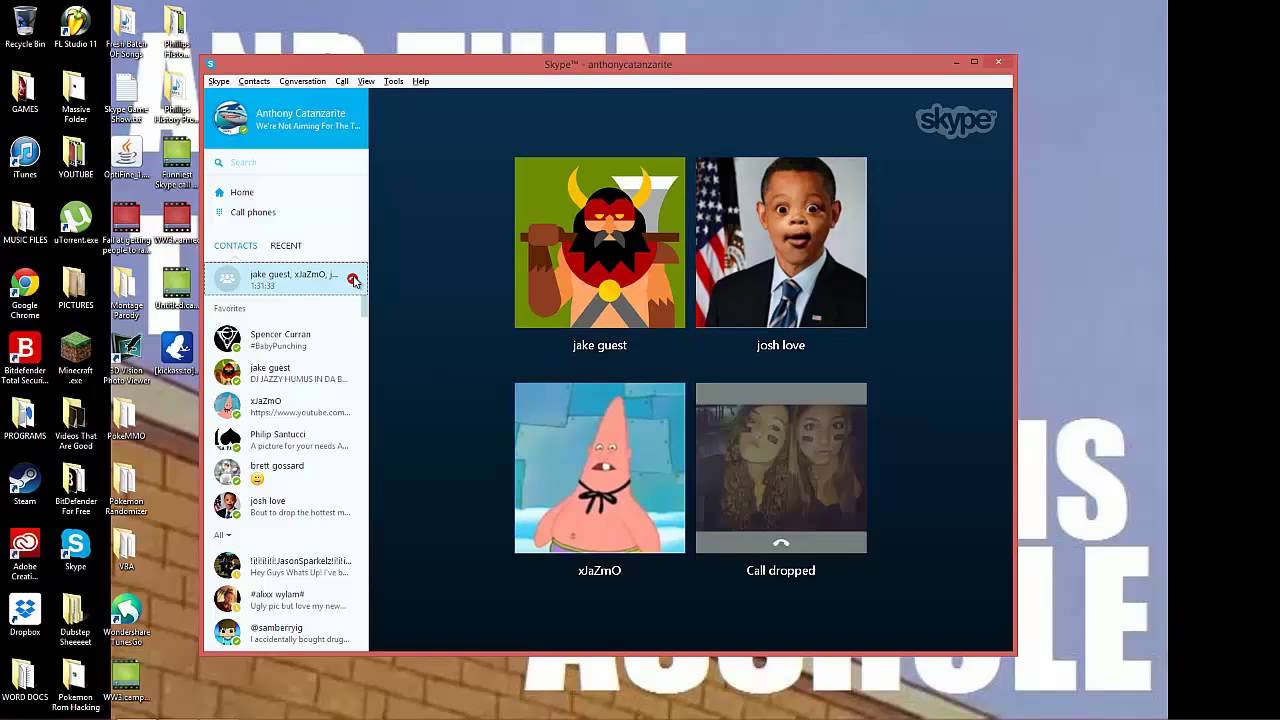The height and width of the screenshot is (720, 1280).
Task: Open iTunes desktop shortcut
Action: [25, 158]
